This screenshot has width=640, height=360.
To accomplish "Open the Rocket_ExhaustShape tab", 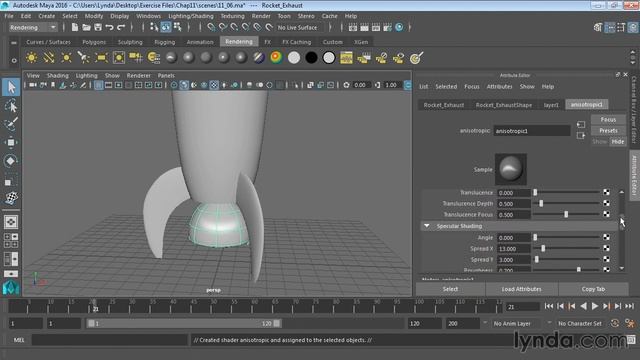I will click(x=504, y=105).
